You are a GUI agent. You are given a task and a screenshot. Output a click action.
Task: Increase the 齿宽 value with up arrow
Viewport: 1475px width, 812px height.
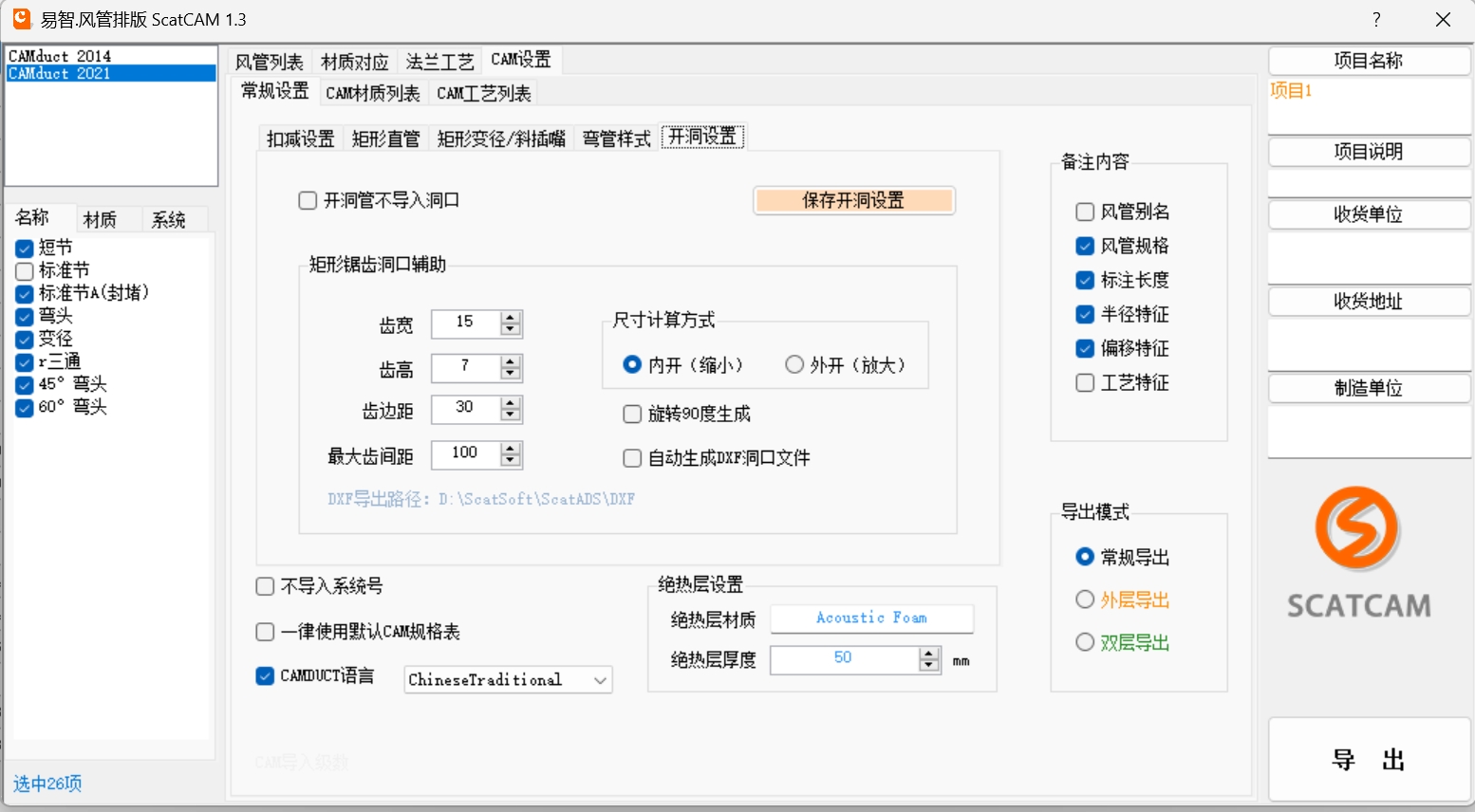click(511, 318)
